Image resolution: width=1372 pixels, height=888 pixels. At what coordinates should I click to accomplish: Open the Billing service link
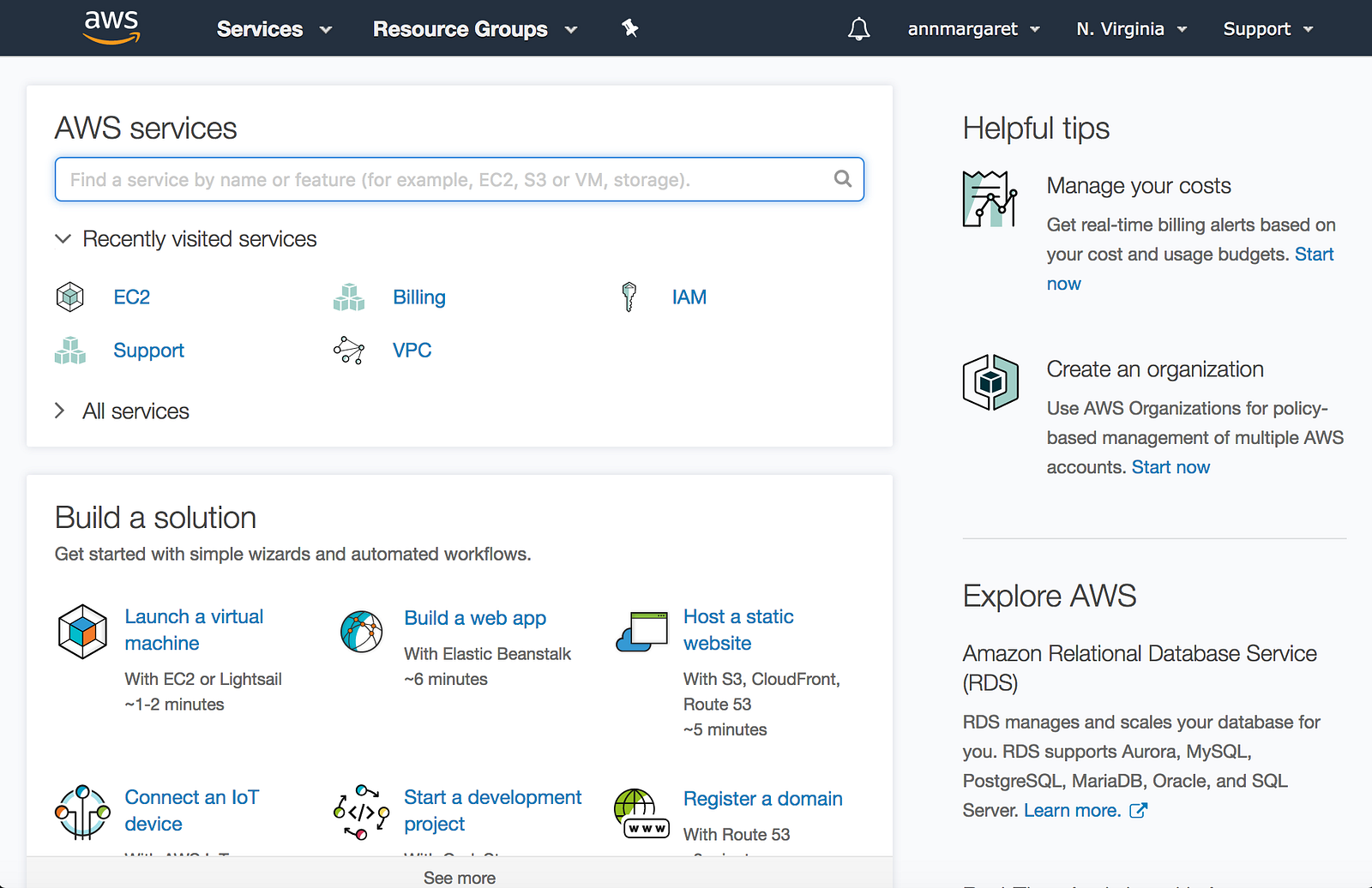[418, 297]
